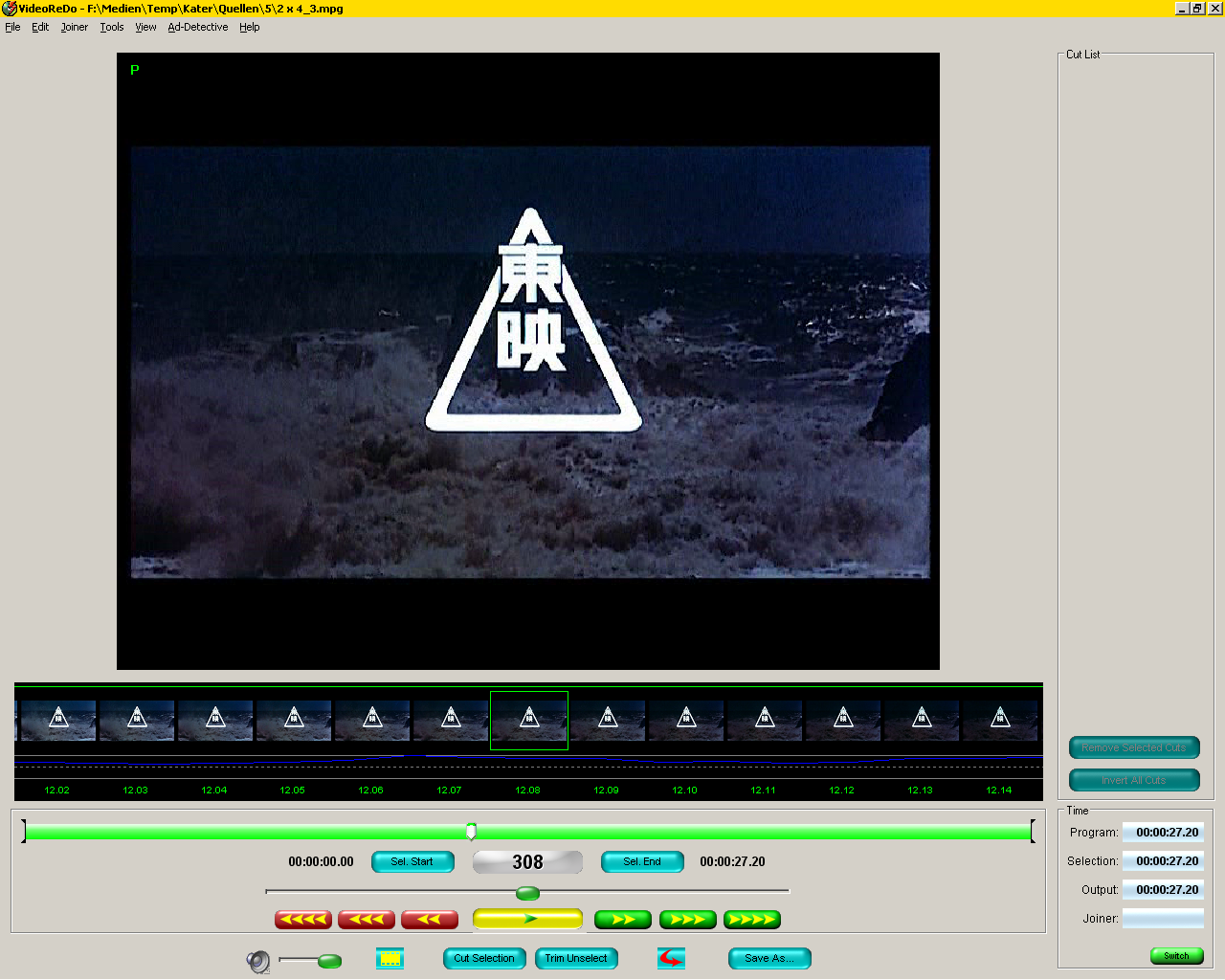
Task: Open the Help menu
Action: point(250,27)
